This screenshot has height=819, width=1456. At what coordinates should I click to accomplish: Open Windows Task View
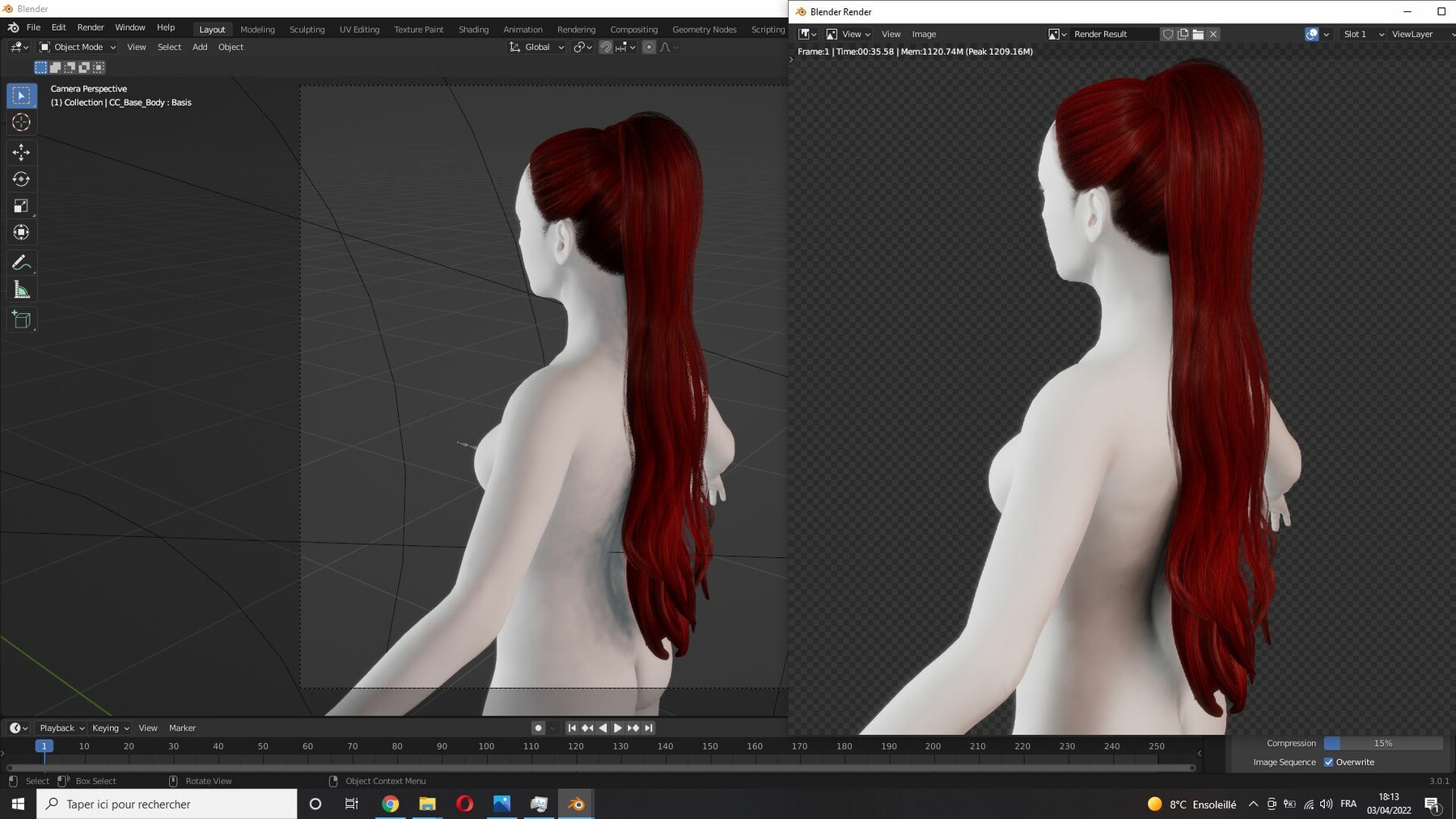[352, 804]
